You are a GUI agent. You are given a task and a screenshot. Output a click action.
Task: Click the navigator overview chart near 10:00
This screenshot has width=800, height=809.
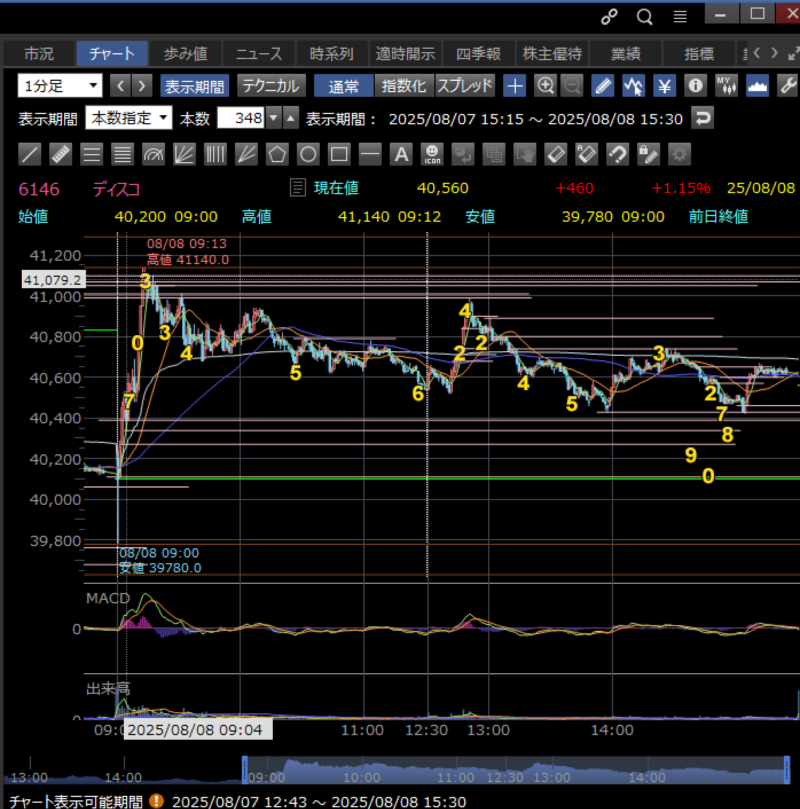coord(362,770)
